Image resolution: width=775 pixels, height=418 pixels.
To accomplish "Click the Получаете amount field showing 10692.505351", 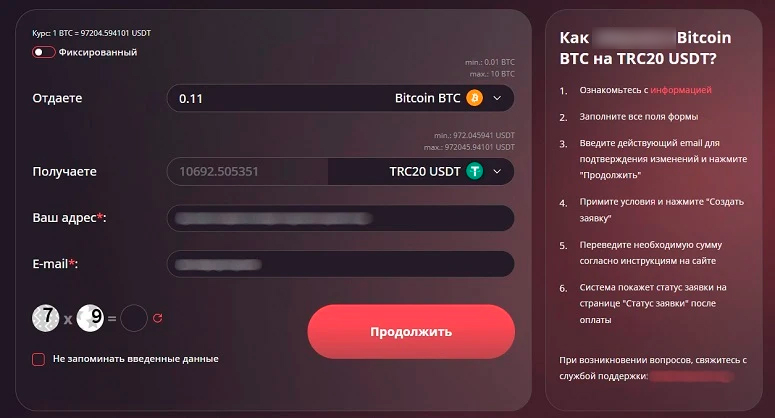I will [247, 171].
